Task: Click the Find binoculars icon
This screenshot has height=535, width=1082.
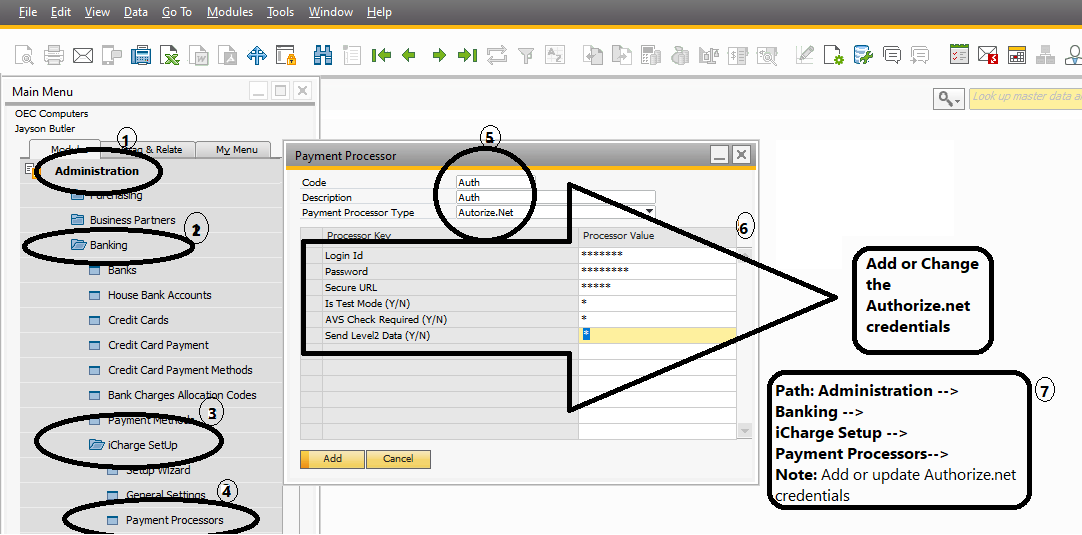Action: pos(323,55)
